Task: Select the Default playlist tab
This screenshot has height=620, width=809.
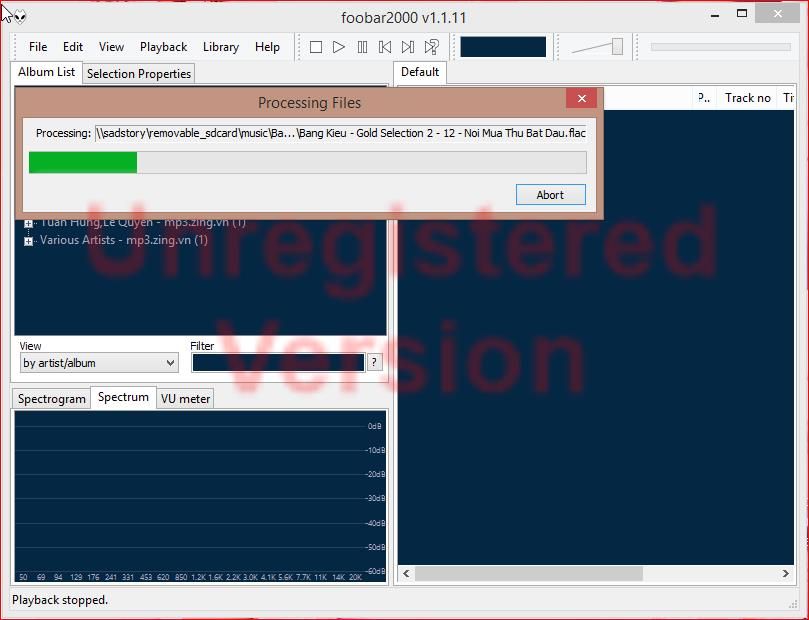Action: [420, 72]
